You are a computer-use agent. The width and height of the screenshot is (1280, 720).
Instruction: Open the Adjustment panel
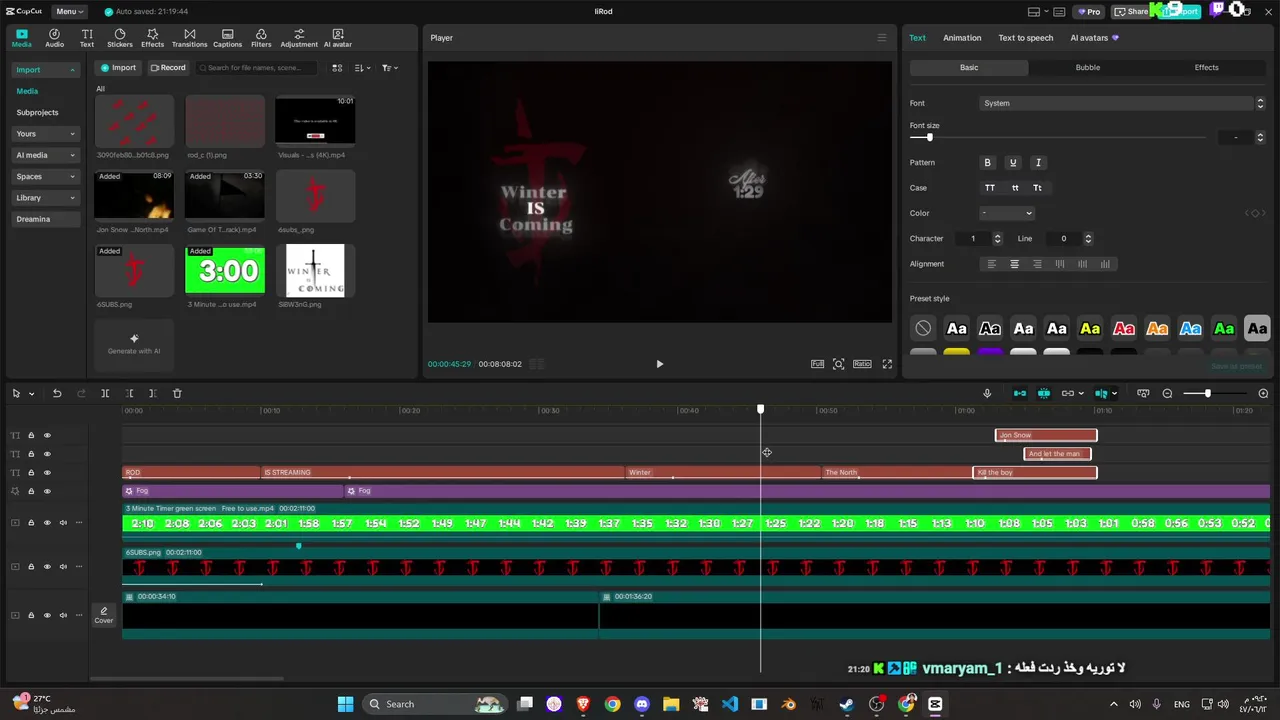(x=299, y=38)
